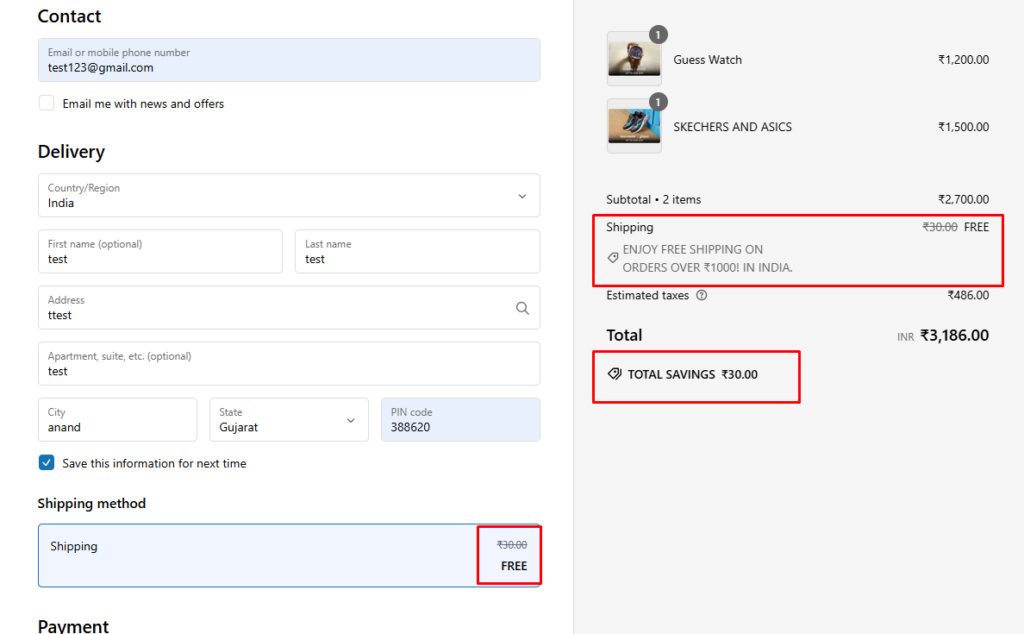Click the SKECHERS AND ASICS product thumbnail
The width and height of the screenshot is (1024, 634).
[x=634, y=127]
